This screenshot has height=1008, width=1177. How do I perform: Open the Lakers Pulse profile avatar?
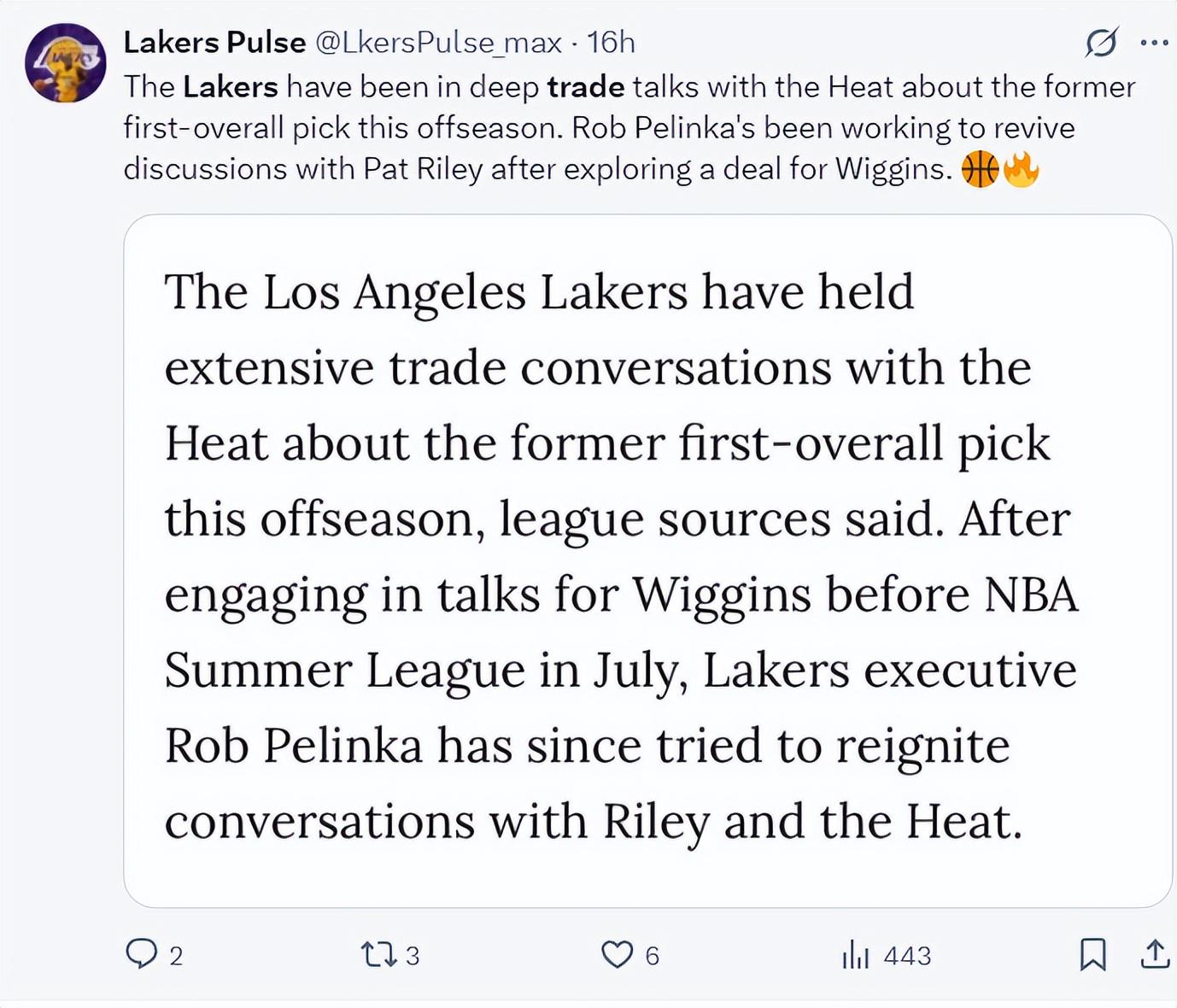[65, 63]
